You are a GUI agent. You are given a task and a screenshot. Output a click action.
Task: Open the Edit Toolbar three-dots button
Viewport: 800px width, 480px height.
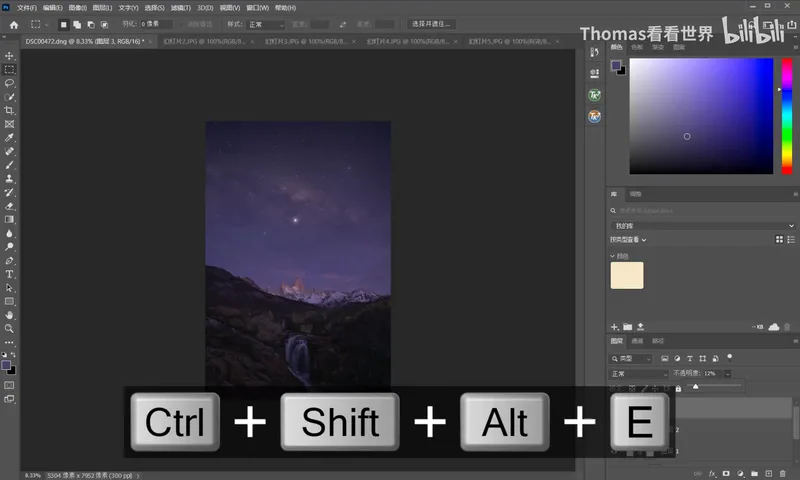point(9,342)
